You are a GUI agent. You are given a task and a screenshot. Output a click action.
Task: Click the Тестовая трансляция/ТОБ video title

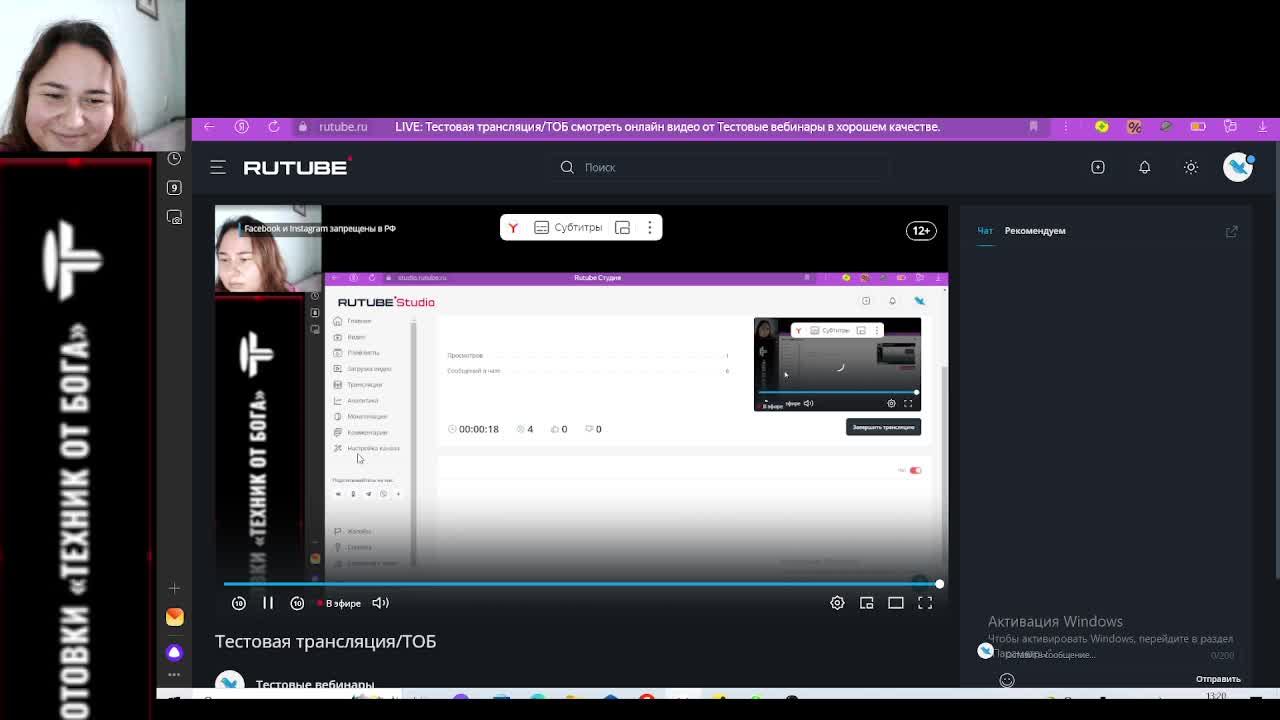point(325,641)
